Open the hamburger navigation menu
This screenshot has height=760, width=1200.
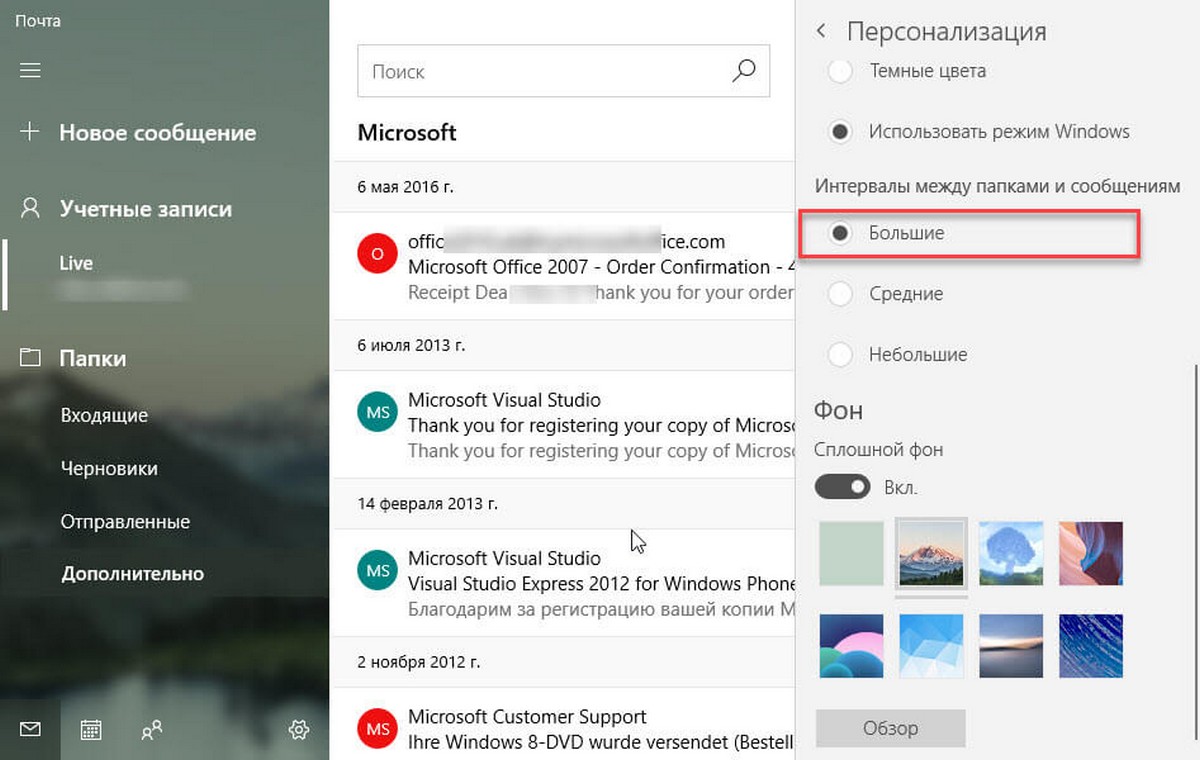click(x=30, y=70)
